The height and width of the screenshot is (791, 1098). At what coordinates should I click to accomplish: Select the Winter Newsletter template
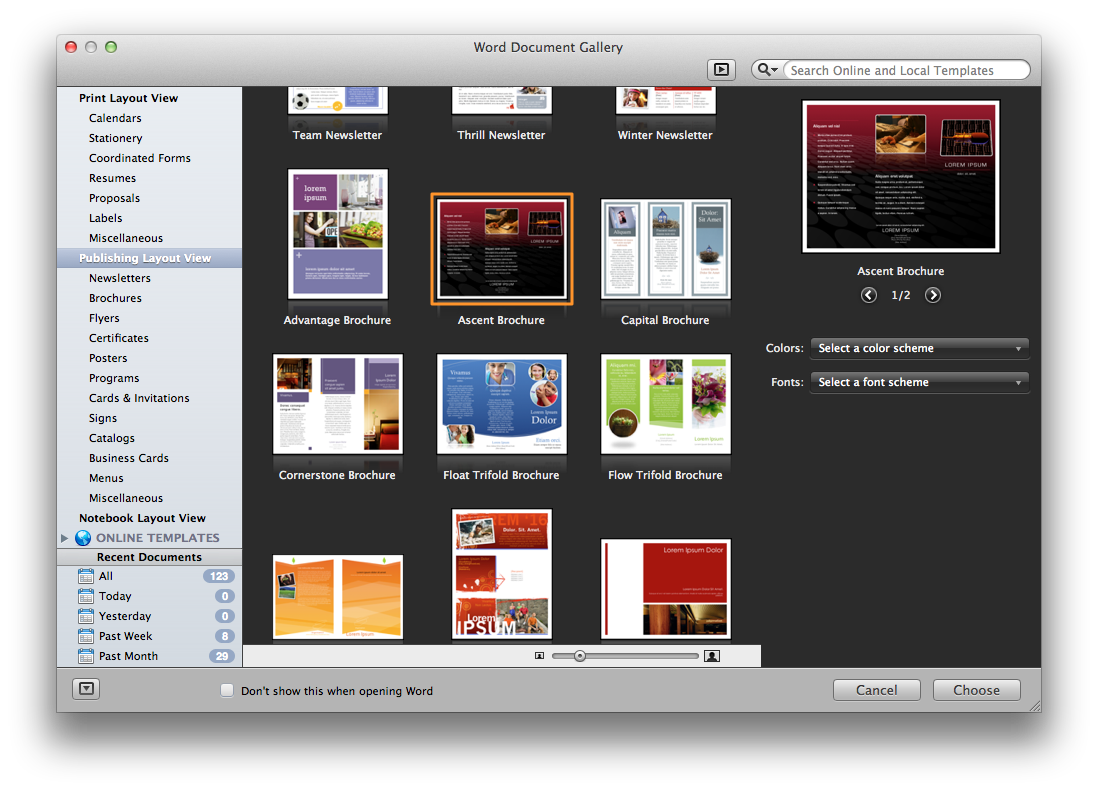click(x=665, y=101)
